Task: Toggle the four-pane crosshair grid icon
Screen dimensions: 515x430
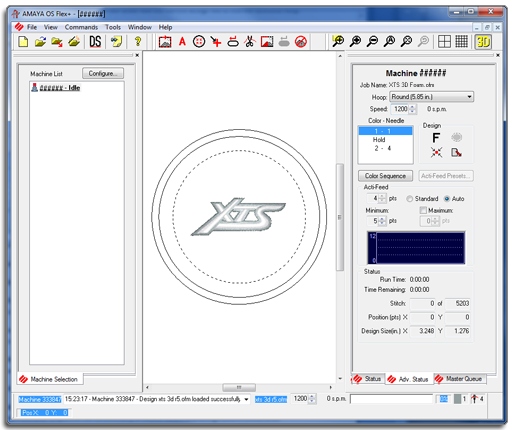Action: pos(444,42)
